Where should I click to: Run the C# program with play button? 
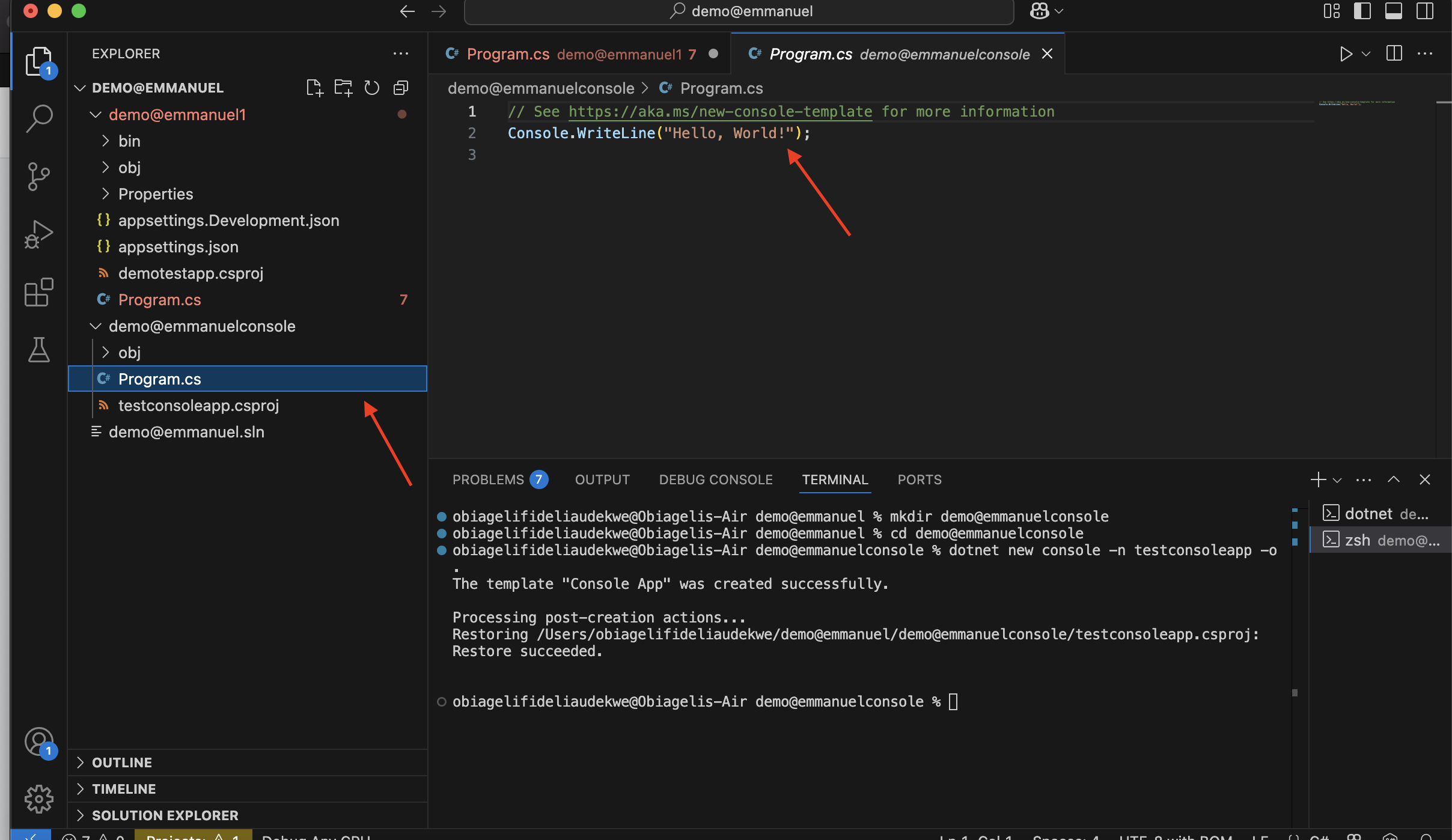click(1346, 54)
